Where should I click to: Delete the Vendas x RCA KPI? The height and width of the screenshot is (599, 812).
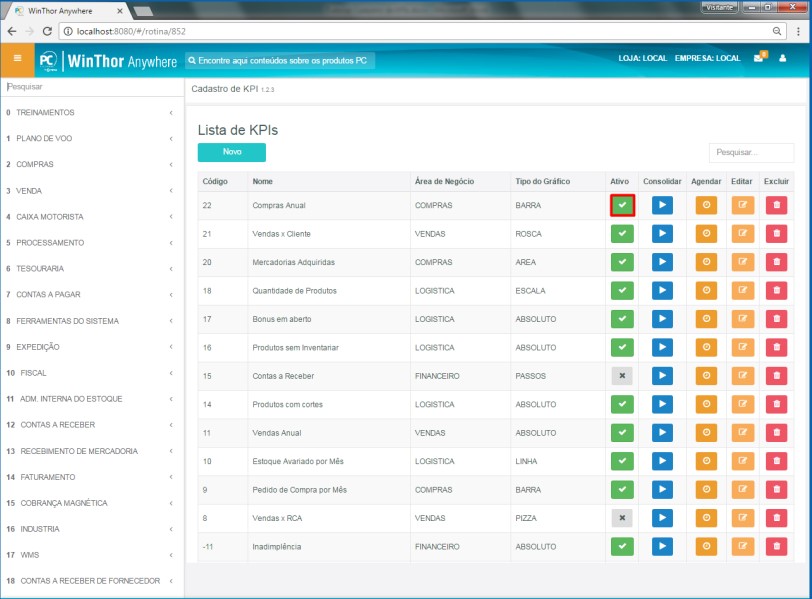coord(776,518)
